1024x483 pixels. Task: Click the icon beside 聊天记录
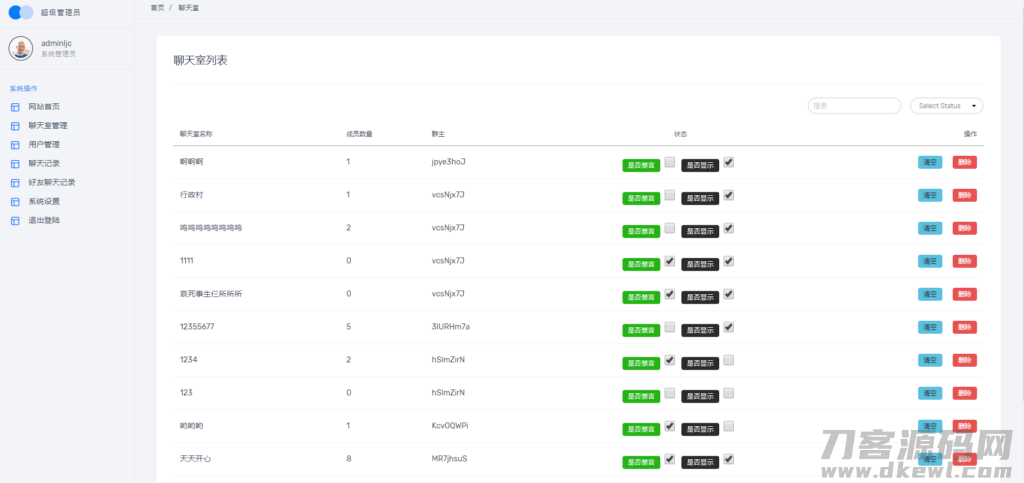(x=15, y=164)
